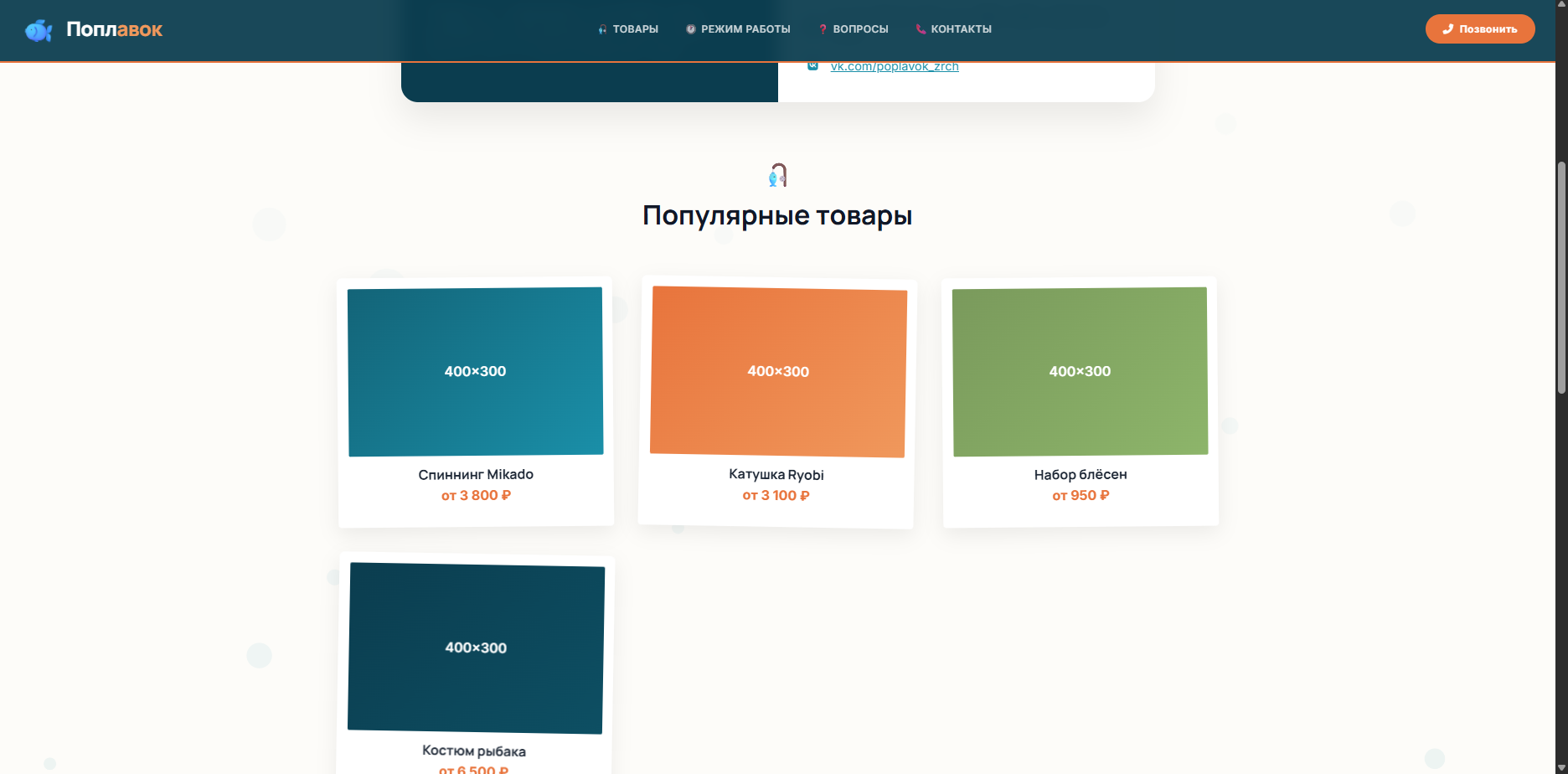1568x774 pixels.
Task: Click the Костюм рыбака product title
Action: pyautogui.click(x=474, y=751)
